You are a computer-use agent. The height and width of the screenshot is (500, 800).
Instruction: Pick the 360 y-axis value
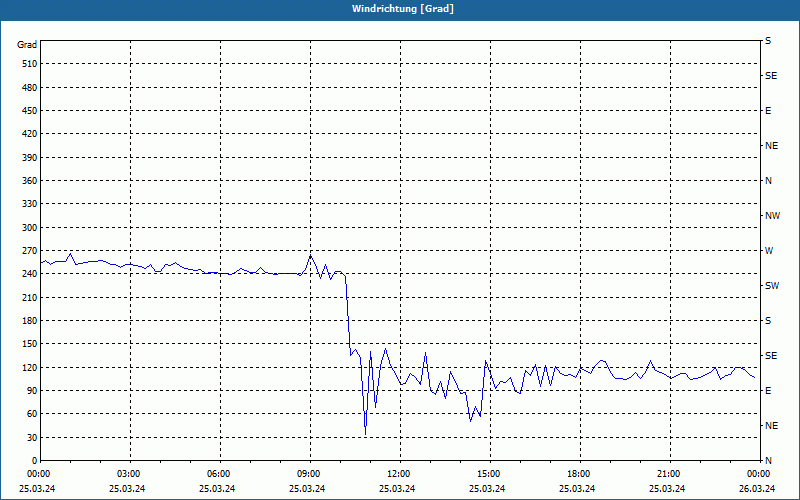click(30, 181)
